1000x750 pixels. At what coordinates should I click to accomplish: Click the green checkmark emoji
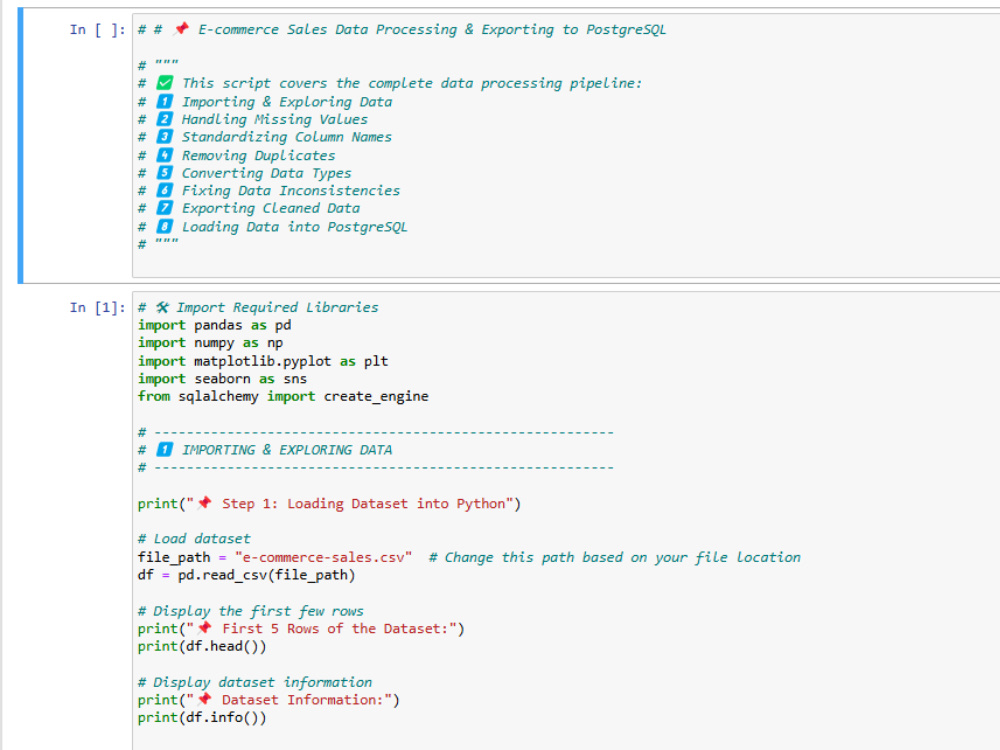[x=165, y=83]
